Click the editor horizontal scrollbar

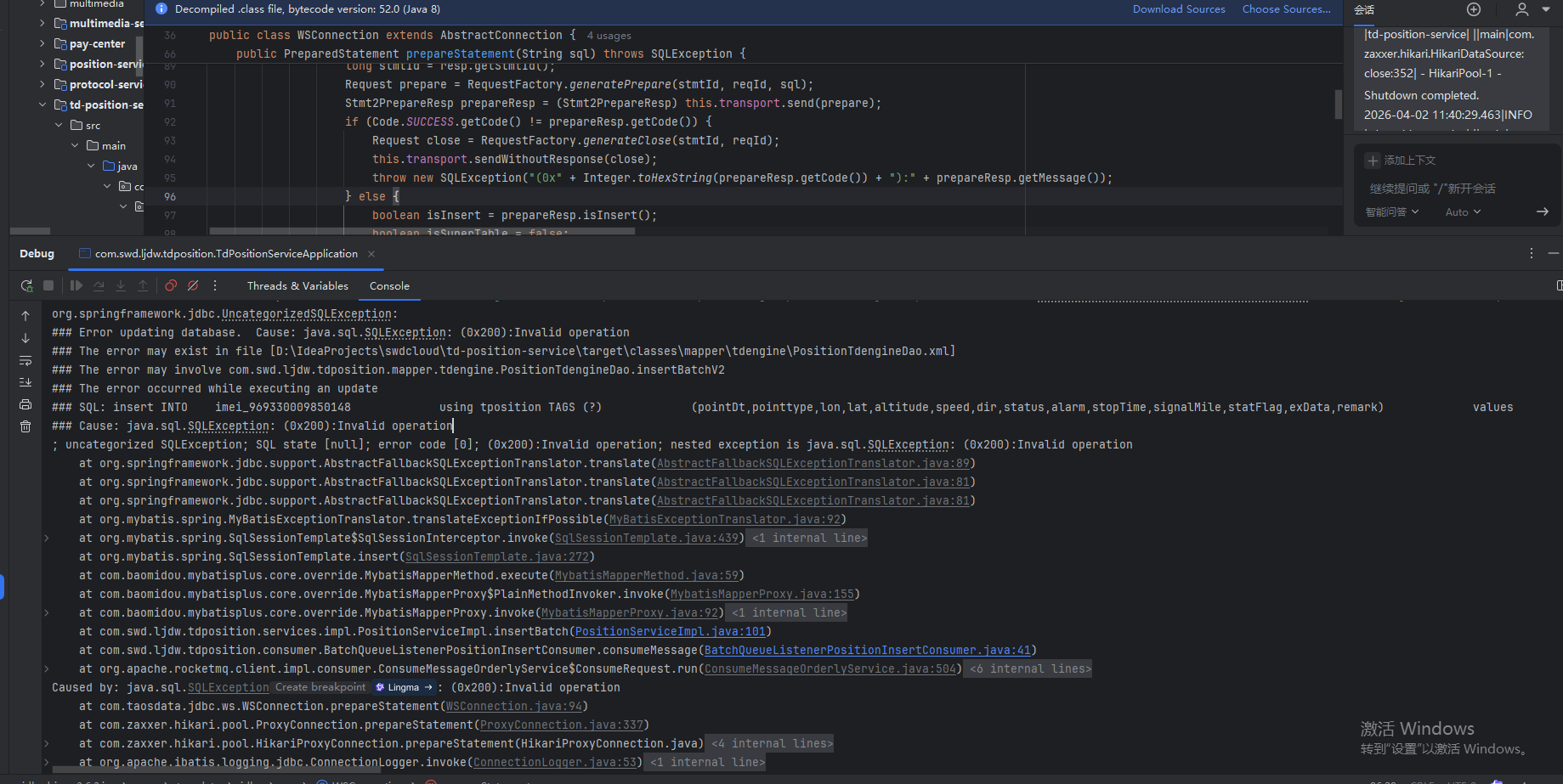pyautogui.click(x=422, y=231)
